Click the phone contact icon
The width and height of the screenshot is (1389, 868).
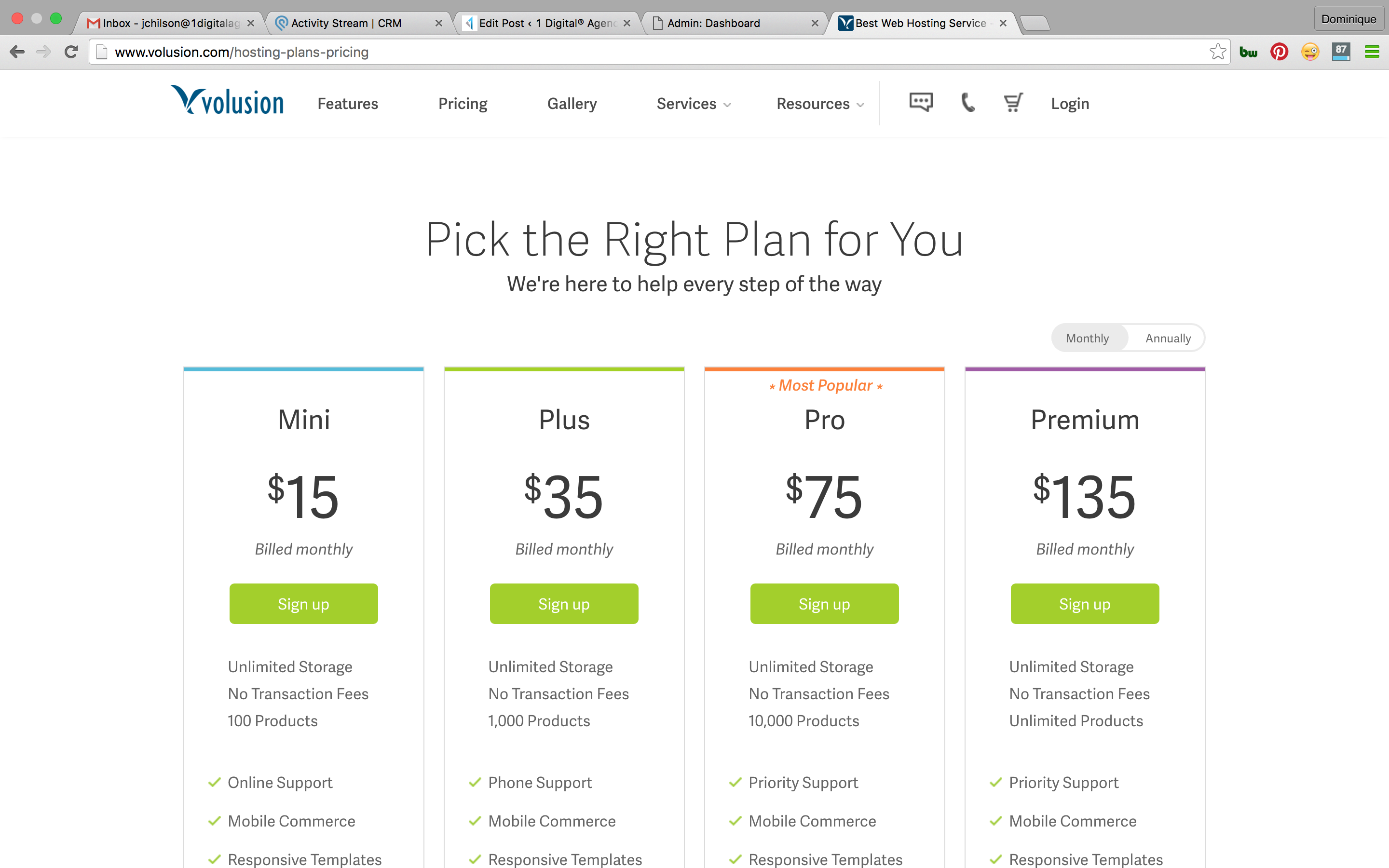coord(967,103)
